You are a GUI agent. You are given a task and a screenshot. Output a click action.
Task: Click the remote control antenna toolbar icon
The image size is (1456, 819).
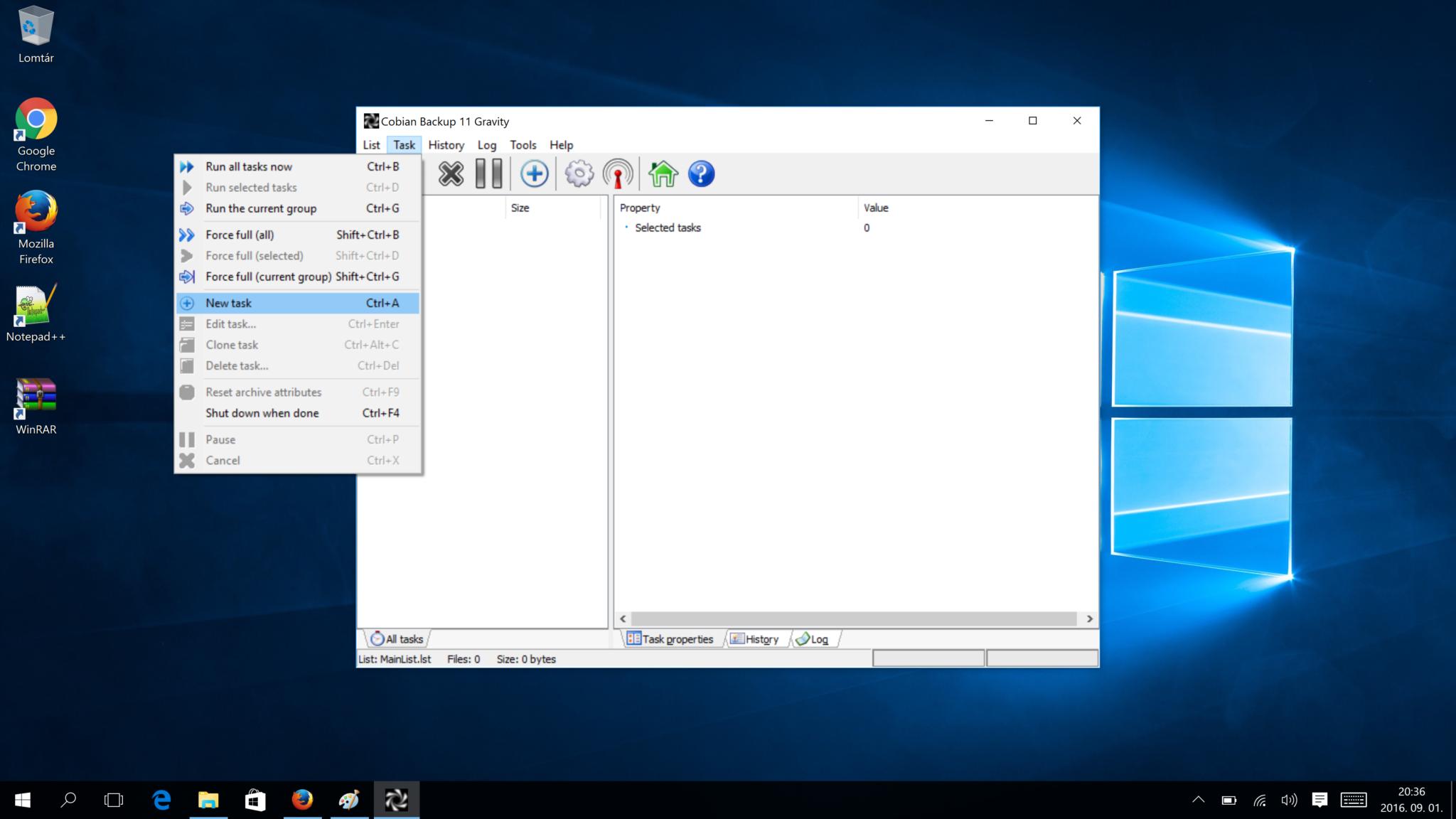point(616,173)
